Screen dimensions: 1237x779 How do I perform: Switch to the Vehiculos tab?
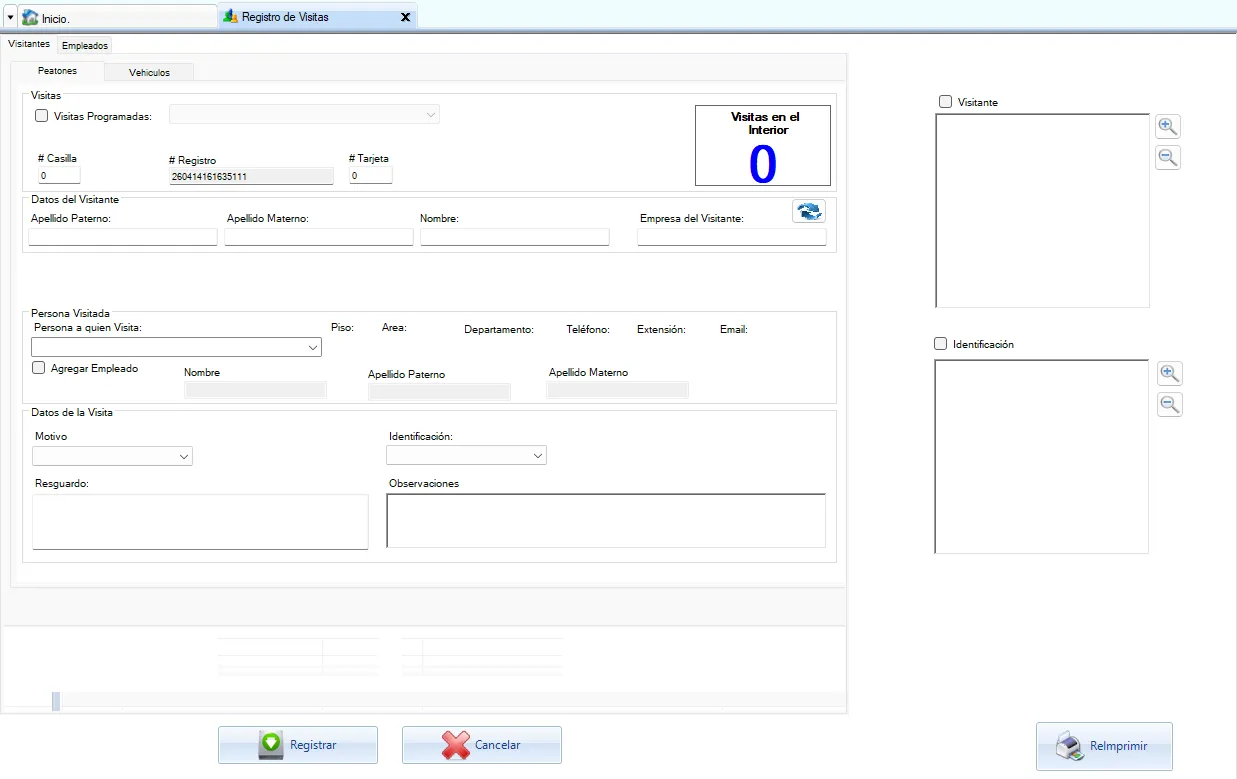pos(149,72)
